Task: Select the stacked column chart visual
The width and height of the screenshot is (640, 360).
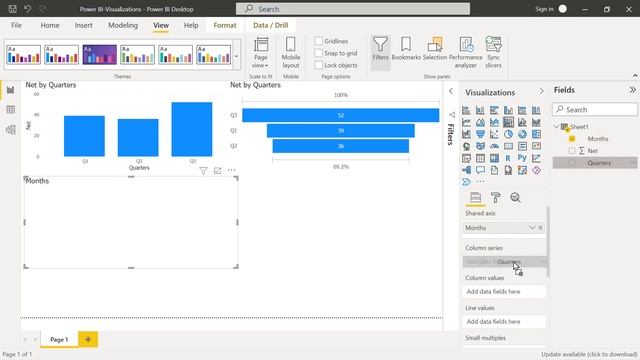Action: 480,110
